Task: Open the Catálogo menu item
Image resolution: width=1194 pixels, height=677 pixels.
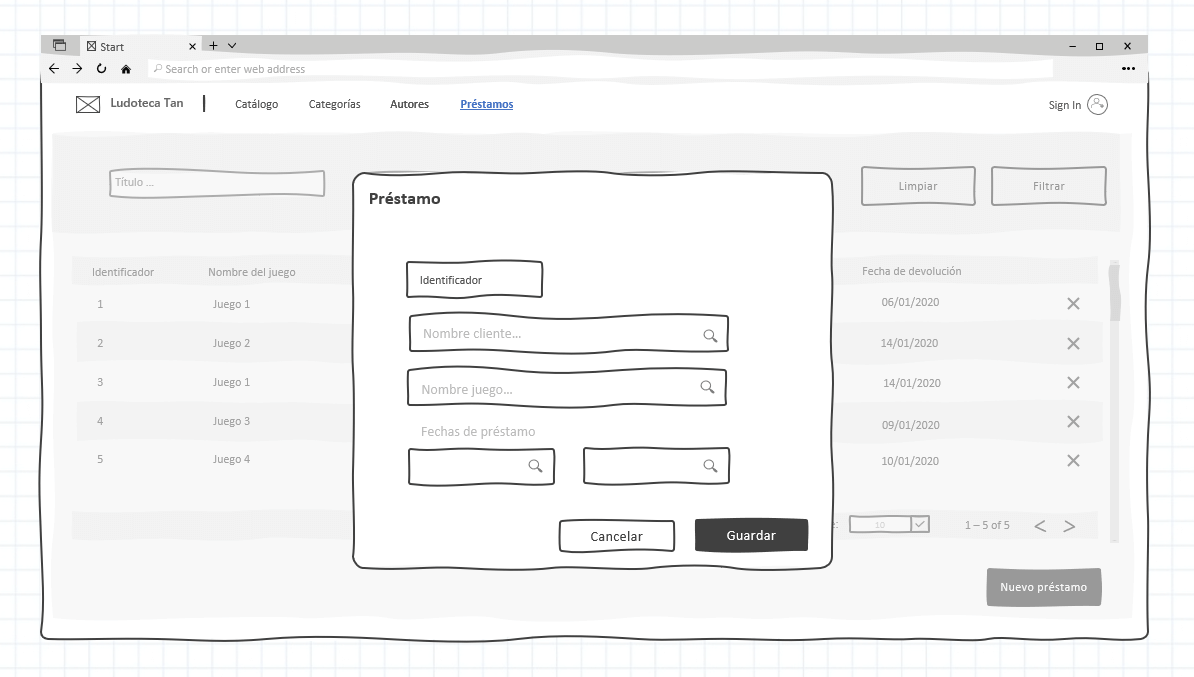Action: click(256, 105)
